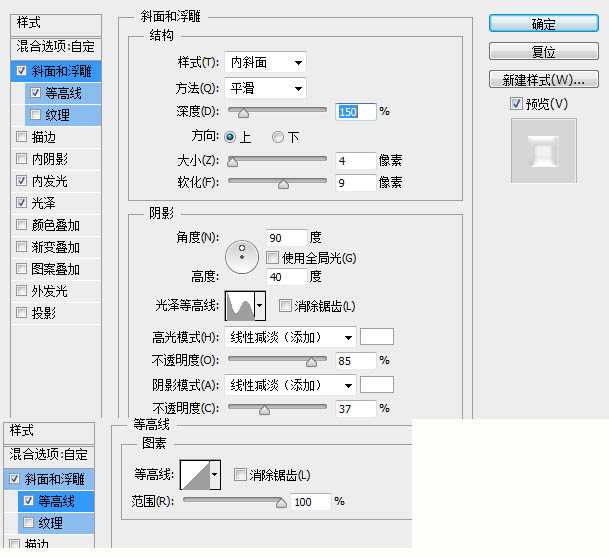Select the 下 direction radio button
This screenshot has width=609, height=557.
click(278, 137)
